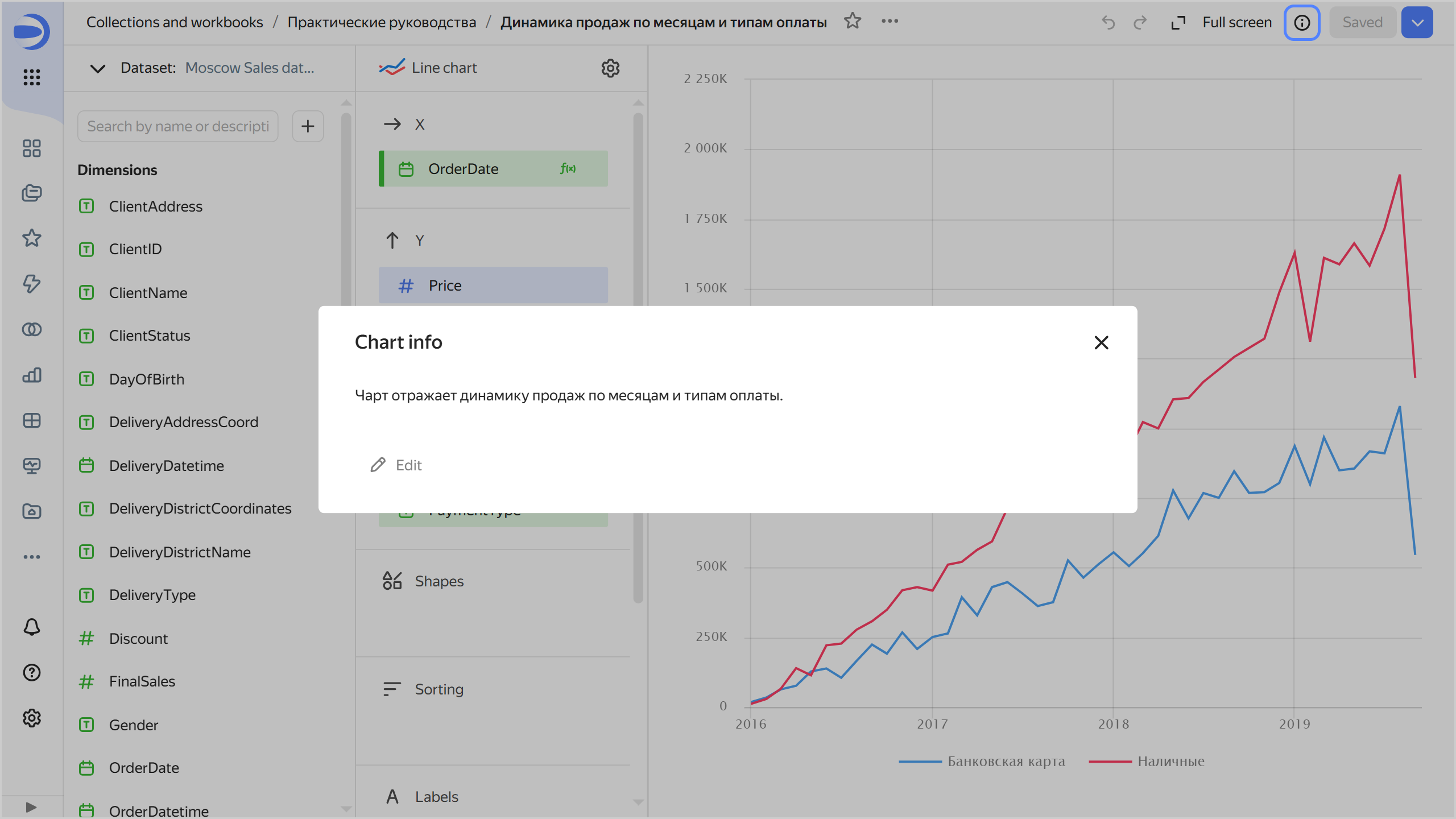
Task: Toggle Наличные legend series visibility
Action: click(1170, 761)
